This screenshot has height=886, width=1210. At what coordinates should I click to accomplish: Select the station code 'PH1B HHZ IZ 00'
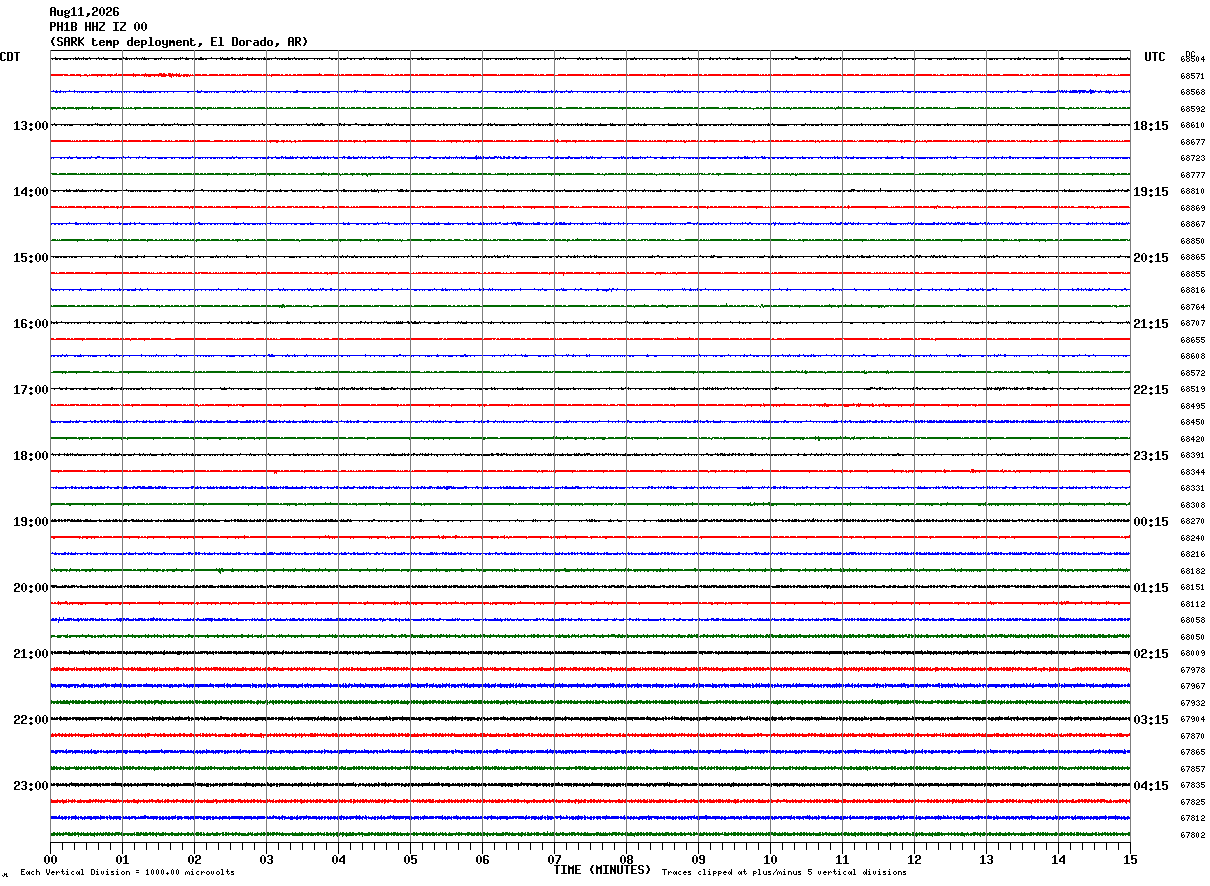click(x=98, y=27)
